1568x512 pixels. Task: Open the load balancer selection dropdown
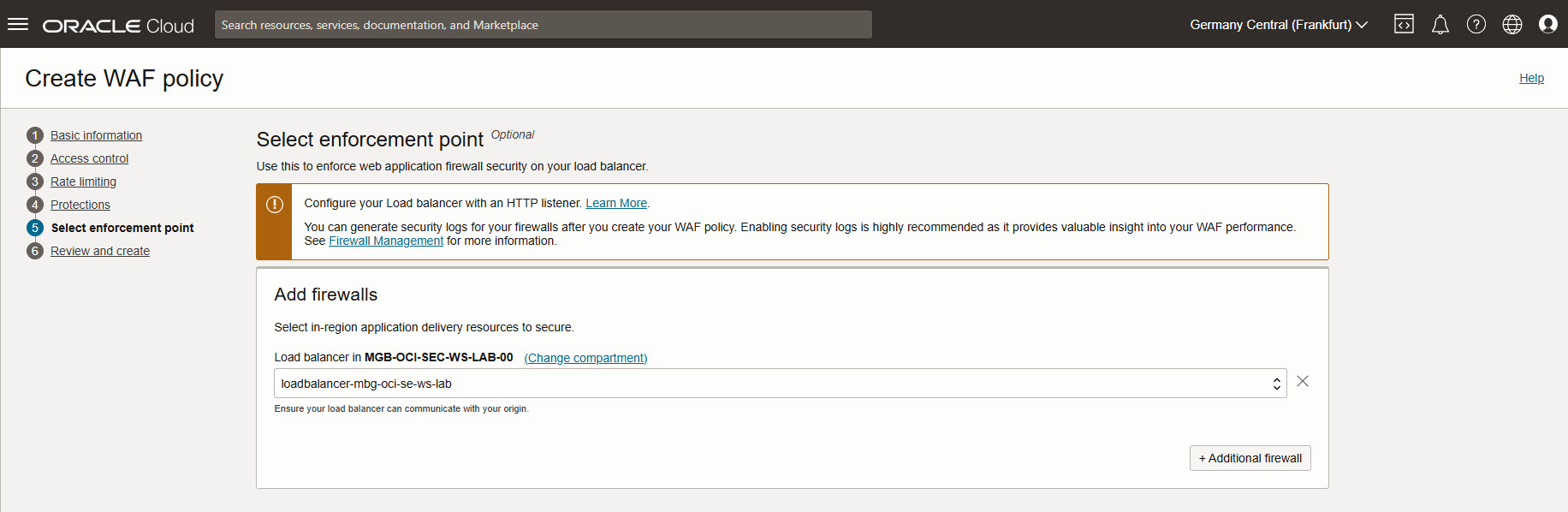781,384
